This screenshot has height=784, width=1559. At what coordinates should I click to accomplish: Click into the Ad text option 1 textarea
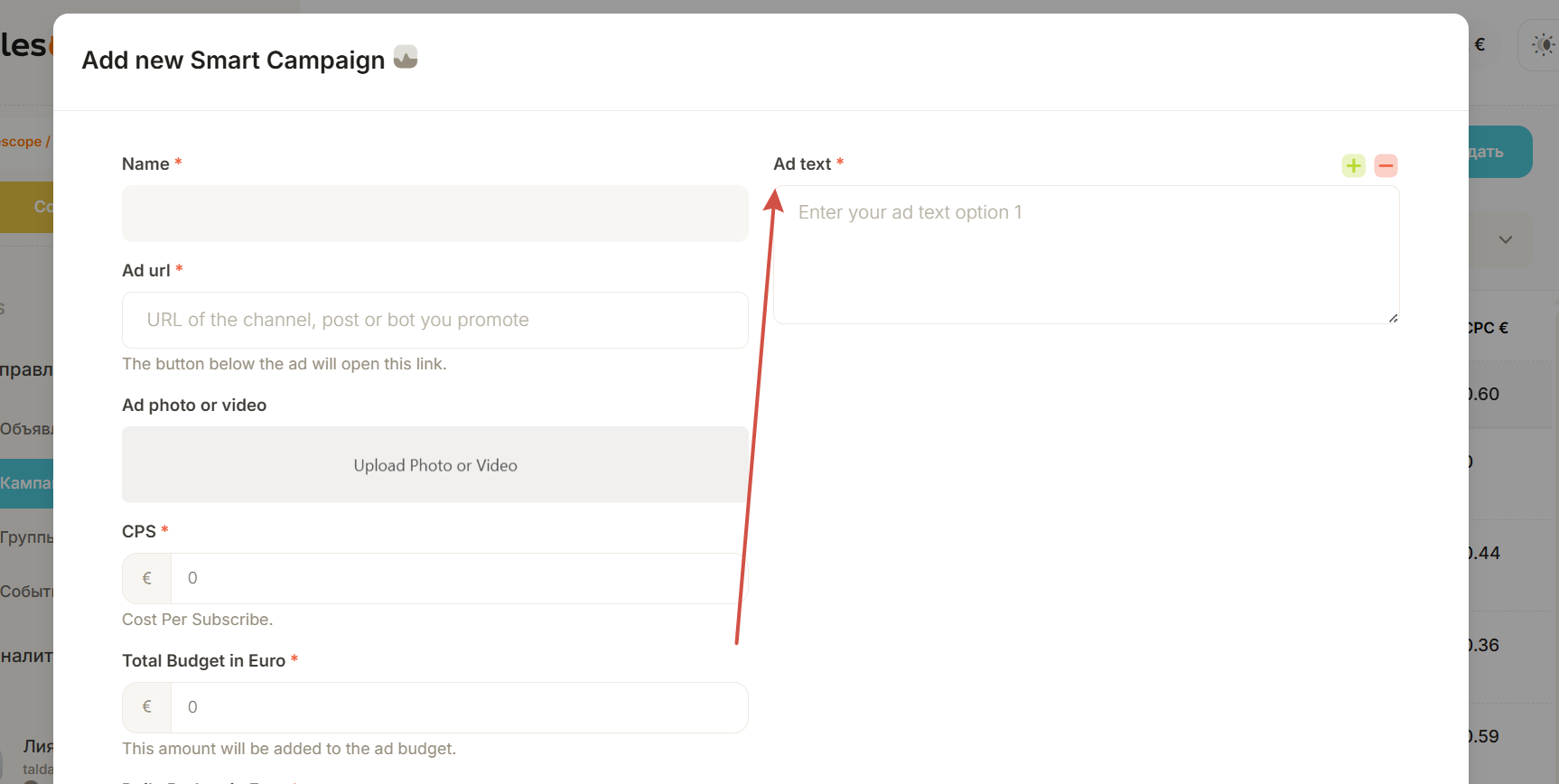(x=1086, y=255)
